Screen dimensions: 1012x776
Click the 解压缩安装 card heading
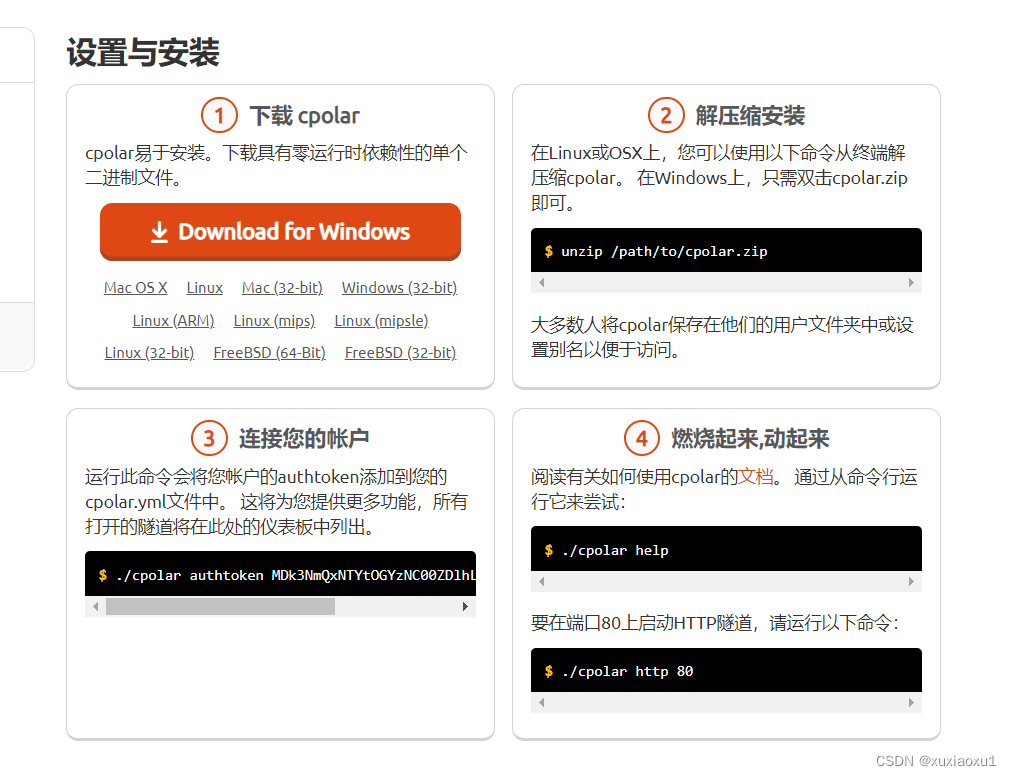pos(750,116)
